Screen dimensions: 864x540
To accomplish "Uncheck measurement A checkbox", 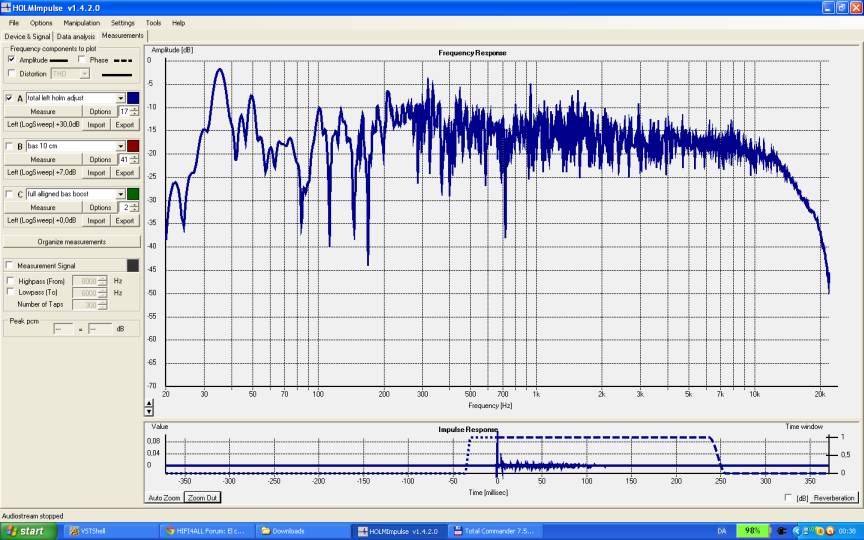I will (x=9, y=98).
